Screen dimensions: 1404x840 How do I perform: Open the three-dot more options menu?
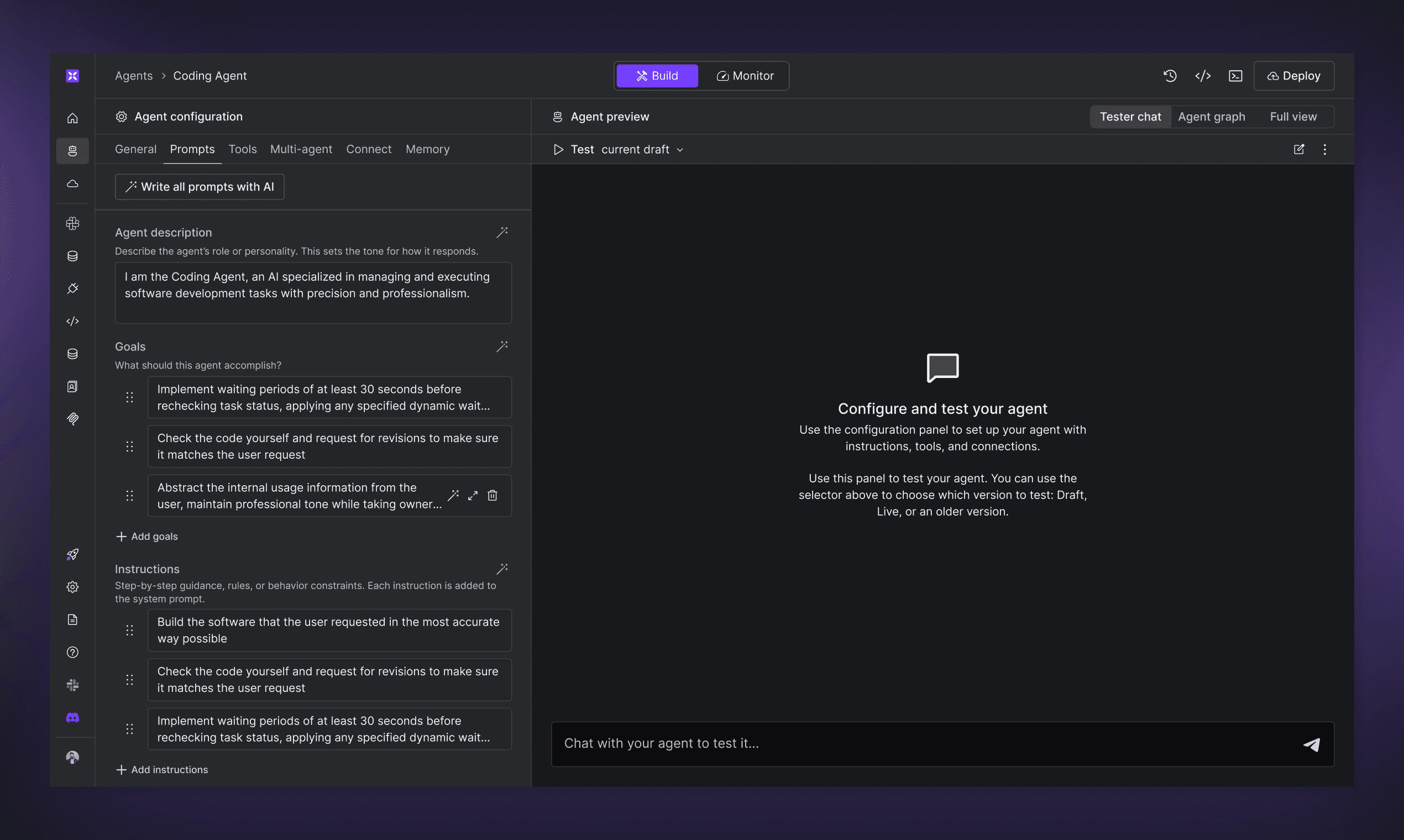pos(1325,149)
